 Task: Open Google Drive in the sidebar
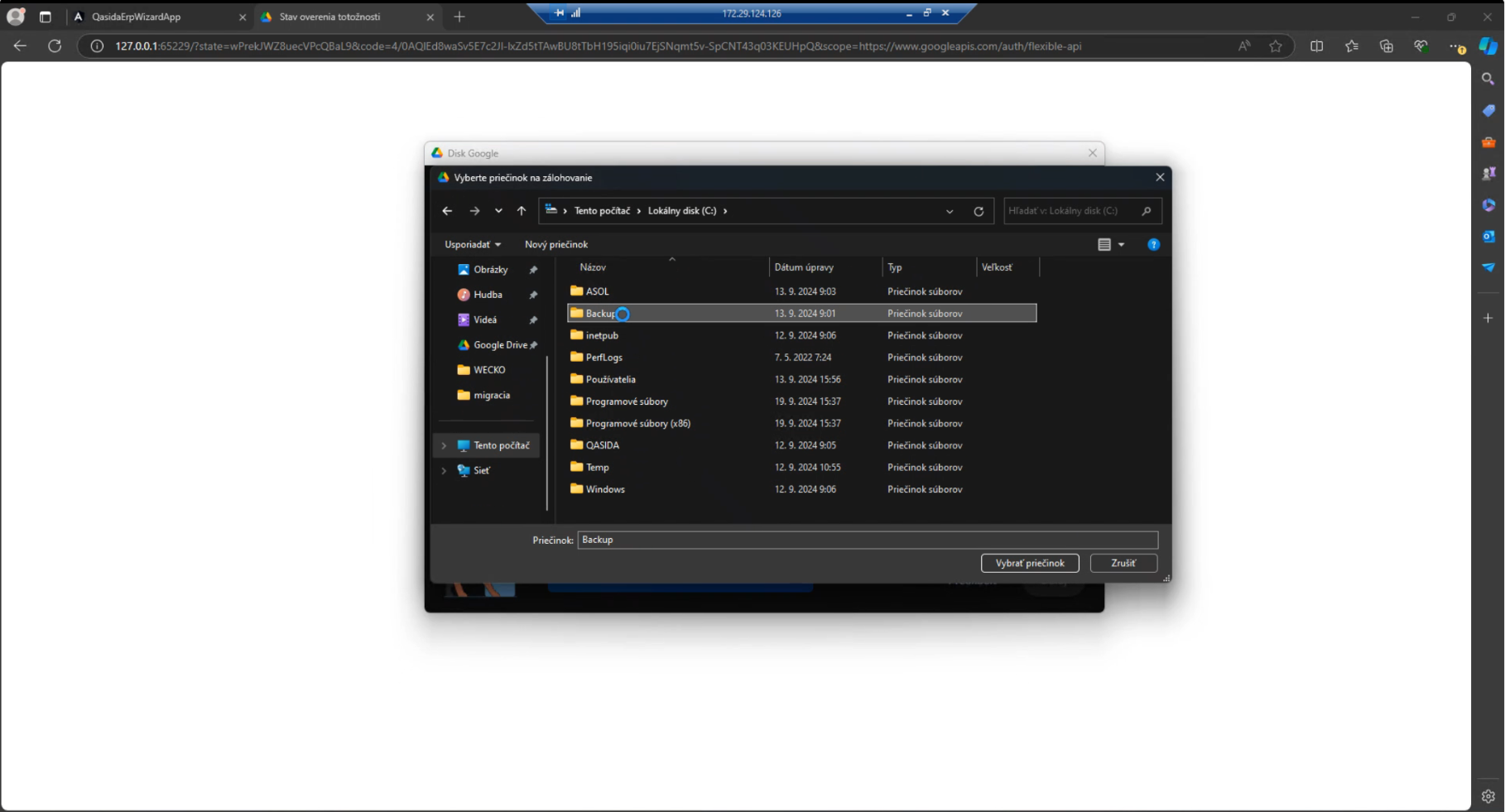500,345
